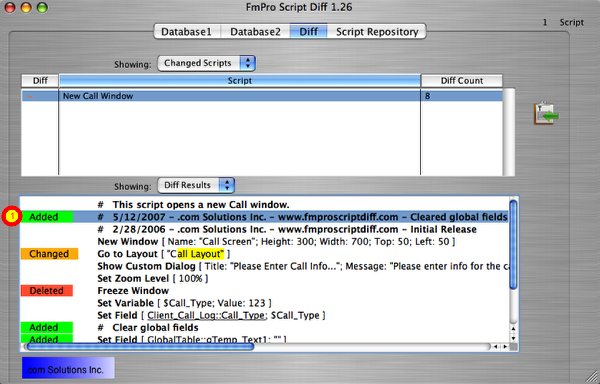Viewport: 600px width, 384px height.
Task: Click the .com Solutions Inc. logo
Action: pos(68,368)
